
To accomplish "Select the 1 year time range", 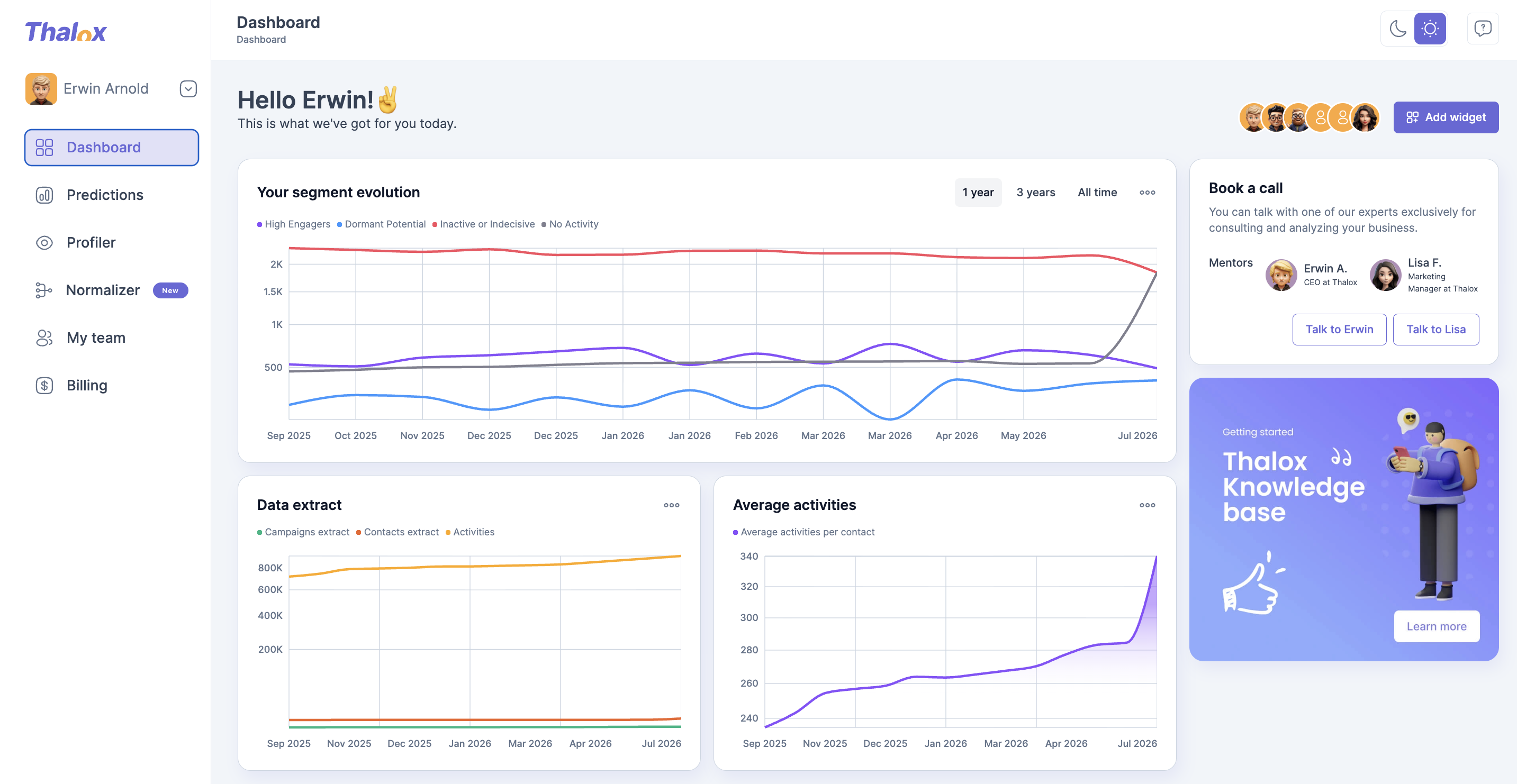I will click(x=978, y=193).
